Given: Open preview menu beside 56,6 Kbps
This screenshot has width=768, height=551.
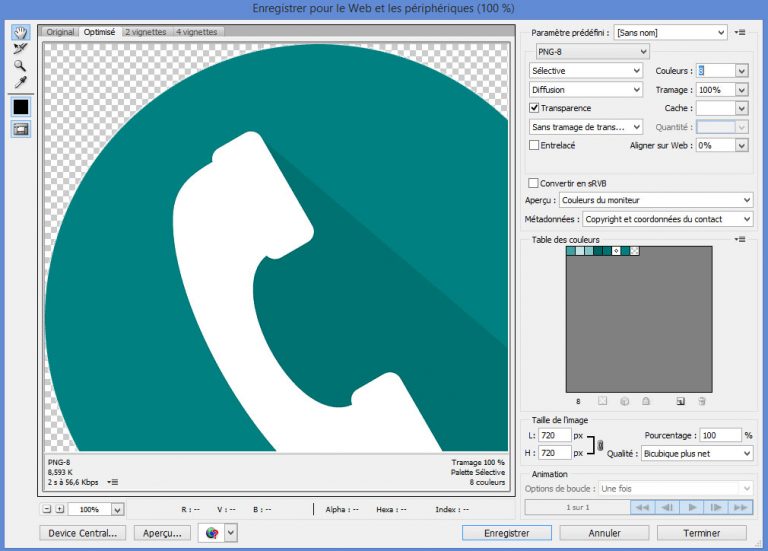Looking at the screenshot, I should (x=113, y=482).
